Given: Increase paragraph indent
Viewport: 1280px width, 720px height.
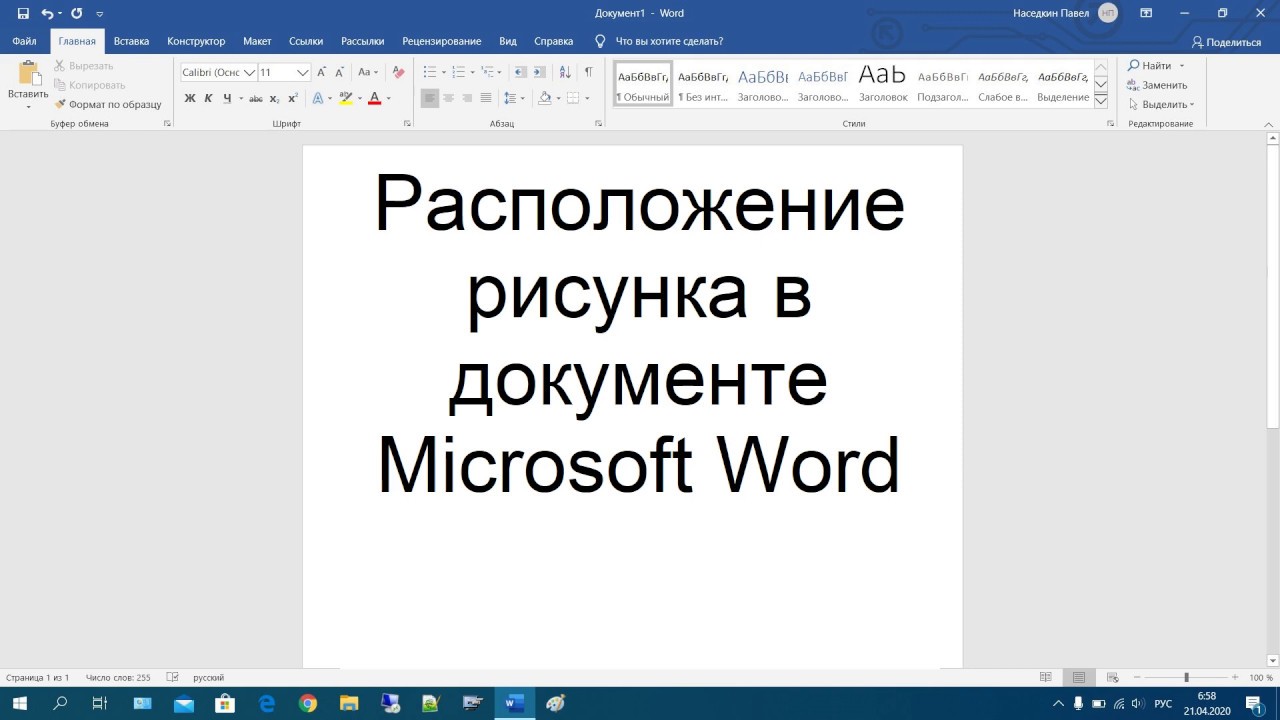Looking at the screenshot, I should click(539, 72).
